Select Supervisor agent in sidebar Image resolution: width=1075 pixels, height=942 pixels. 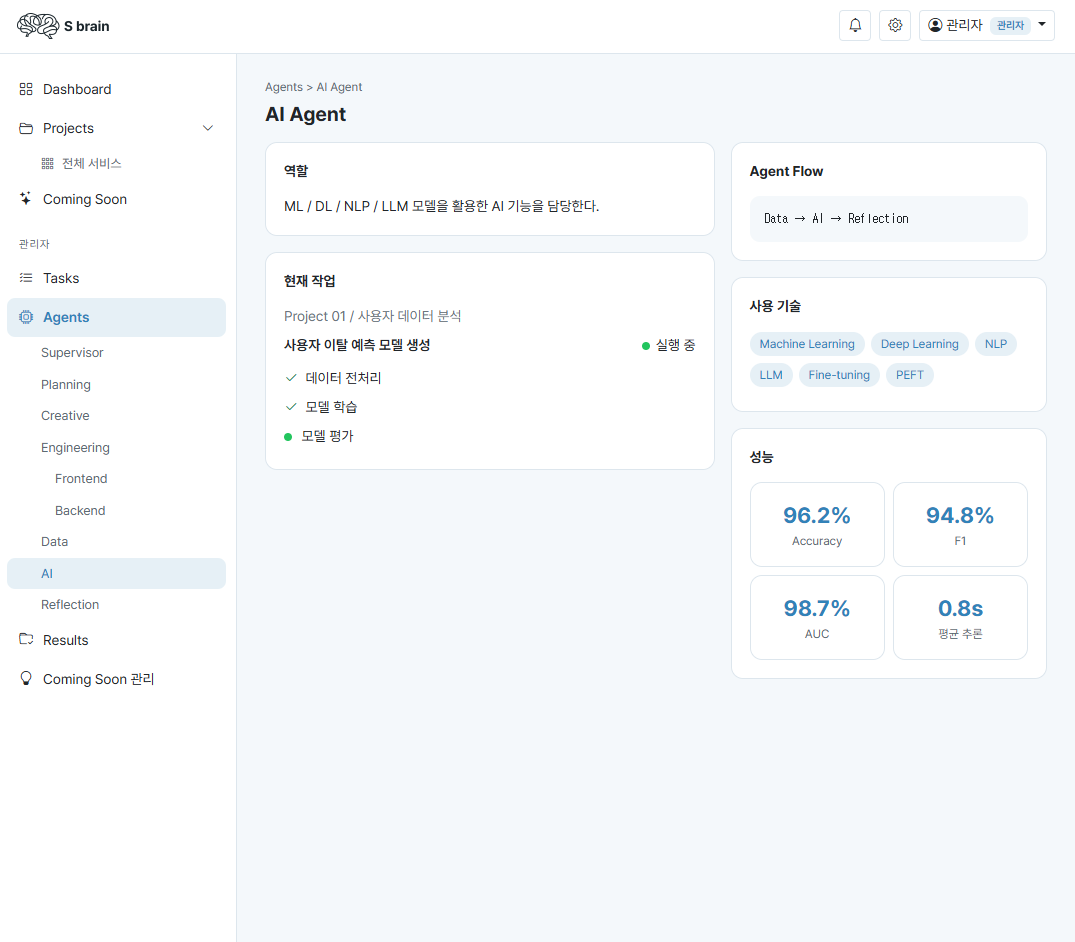tap(72, 352)
